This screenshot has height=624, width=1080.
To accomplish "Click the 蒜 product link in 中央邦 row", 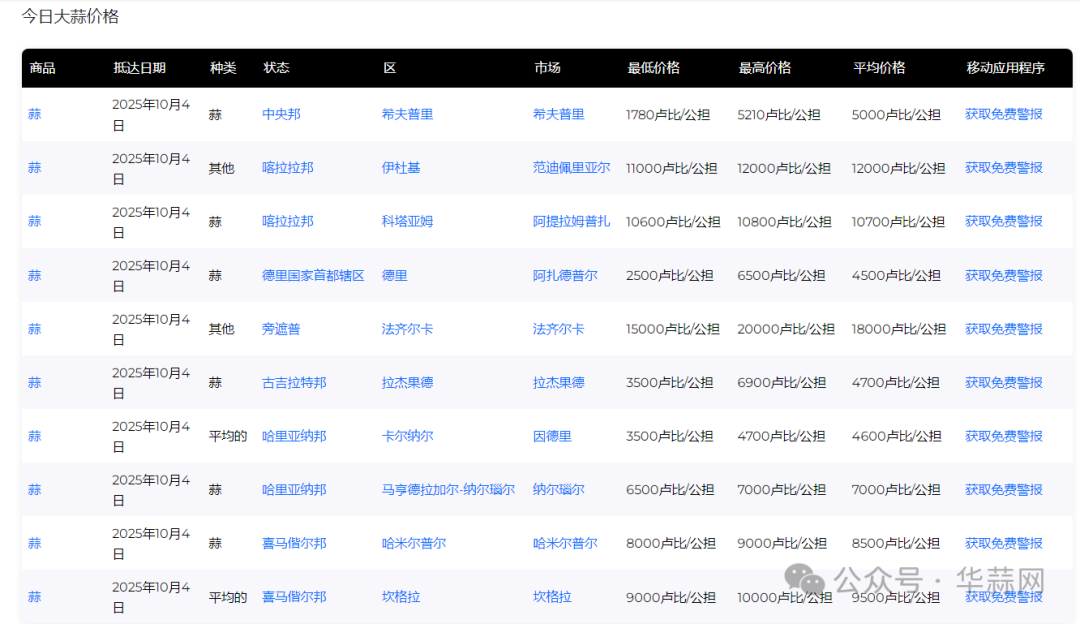I will 34,114.
